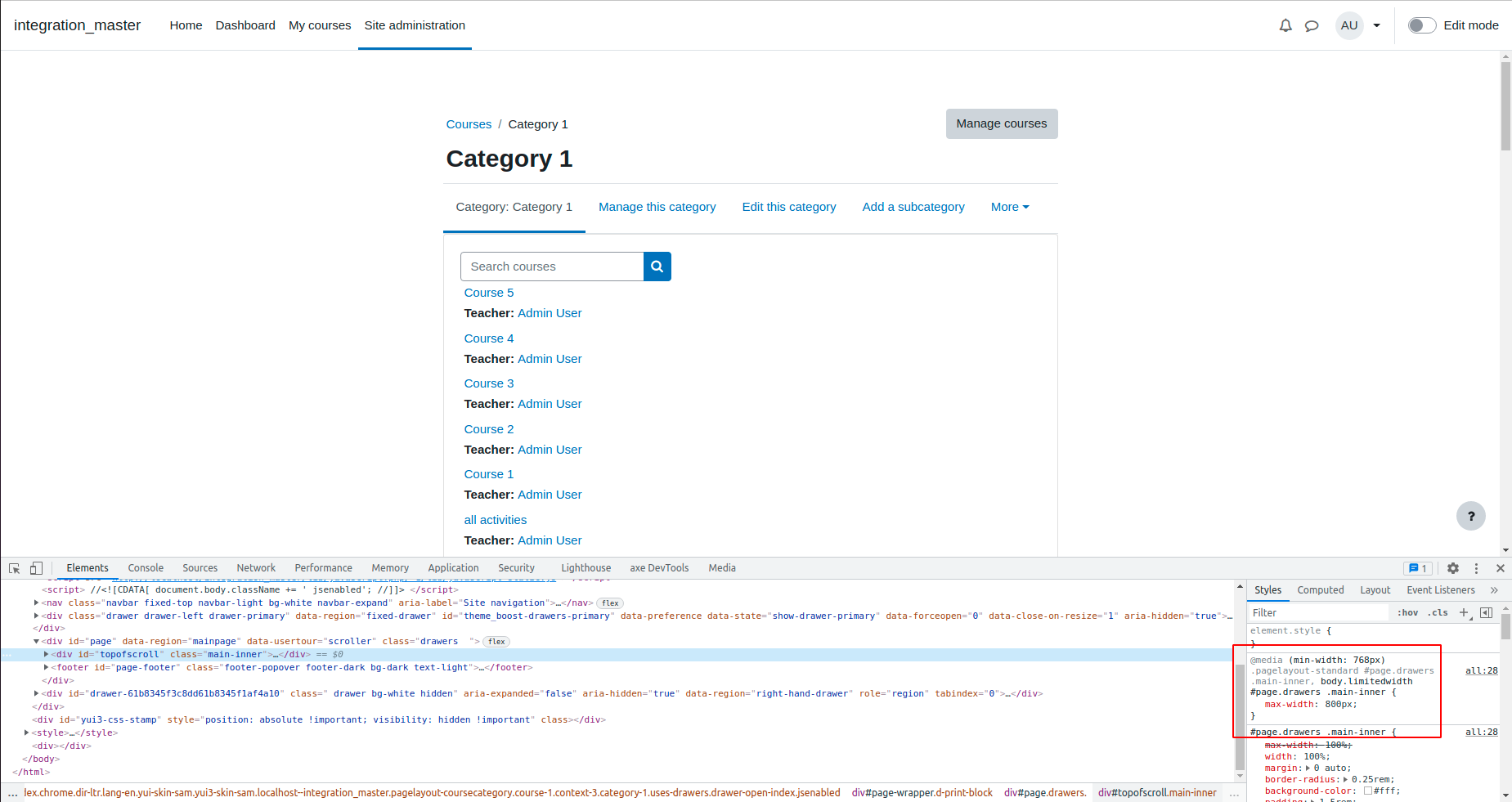Focus the Styles Filter field
The image size is (1512, 802).
1318,612
